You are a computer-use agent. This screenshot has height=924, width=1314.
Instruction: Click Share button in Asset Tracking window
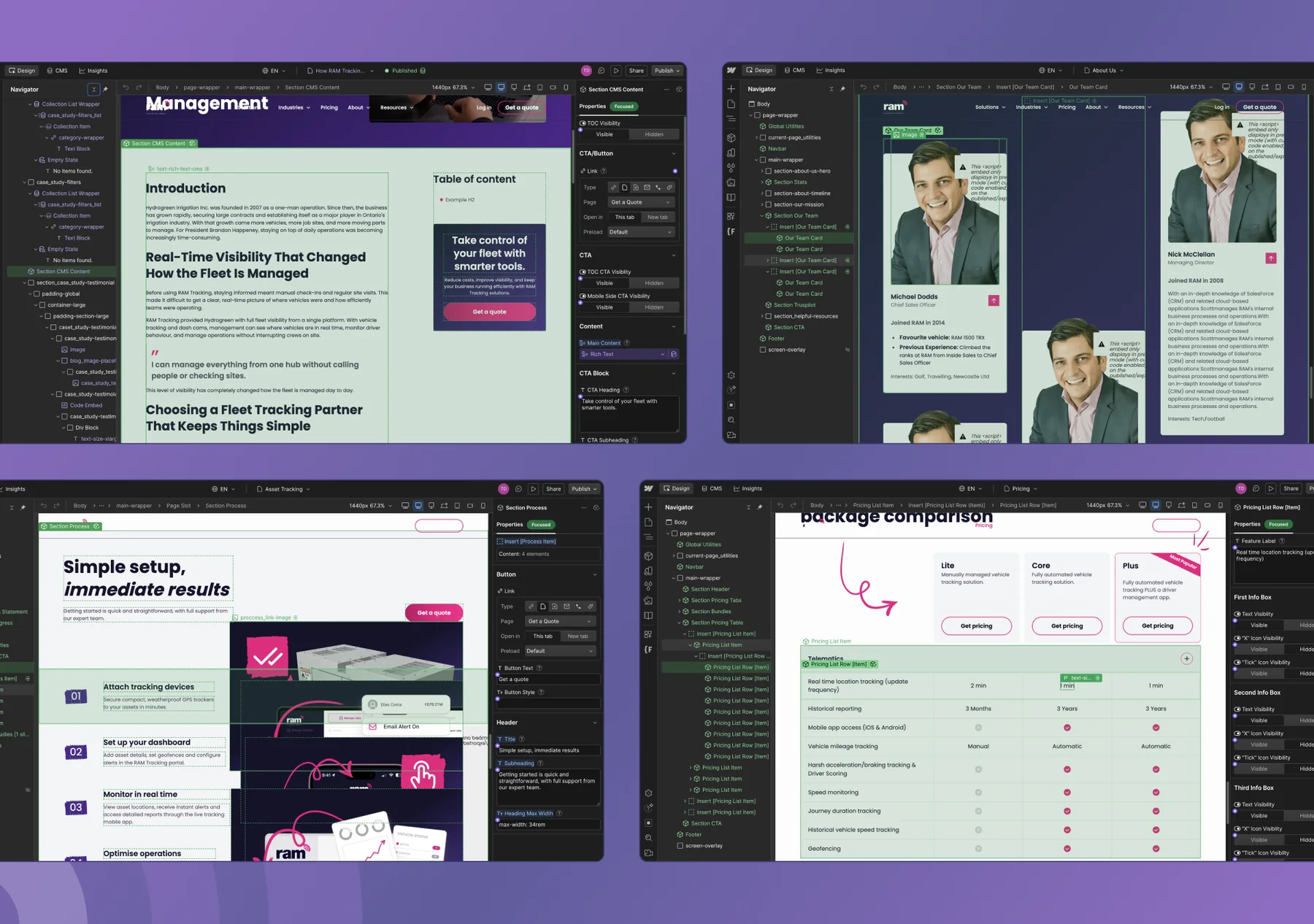pyautogui.click(x=554, y=489)
